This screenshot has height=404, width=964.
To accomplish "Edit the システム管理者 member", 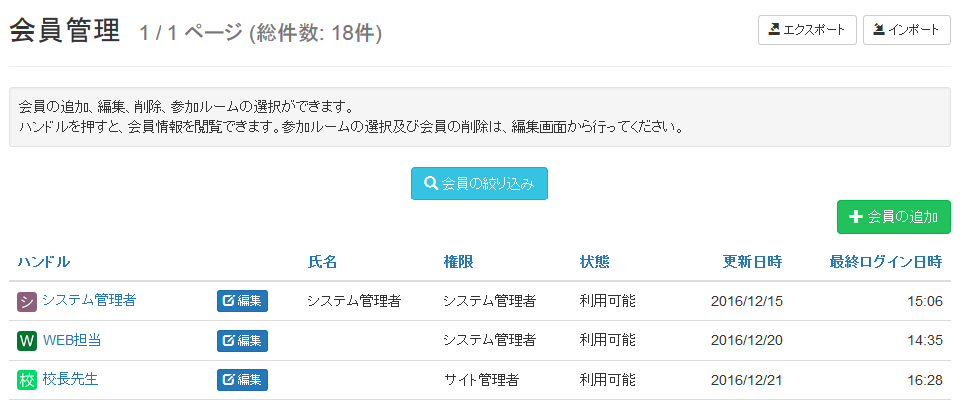I will 242,301.
